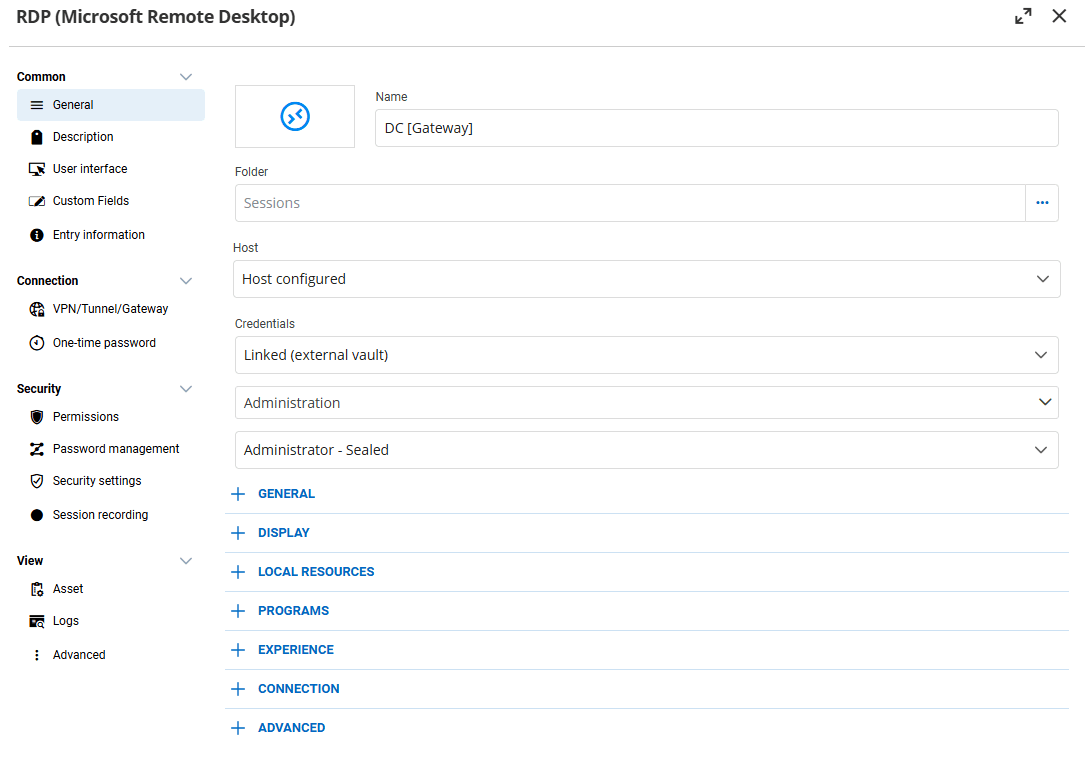
Task: Open Logs using the sidebar icon
Action: 36,621
